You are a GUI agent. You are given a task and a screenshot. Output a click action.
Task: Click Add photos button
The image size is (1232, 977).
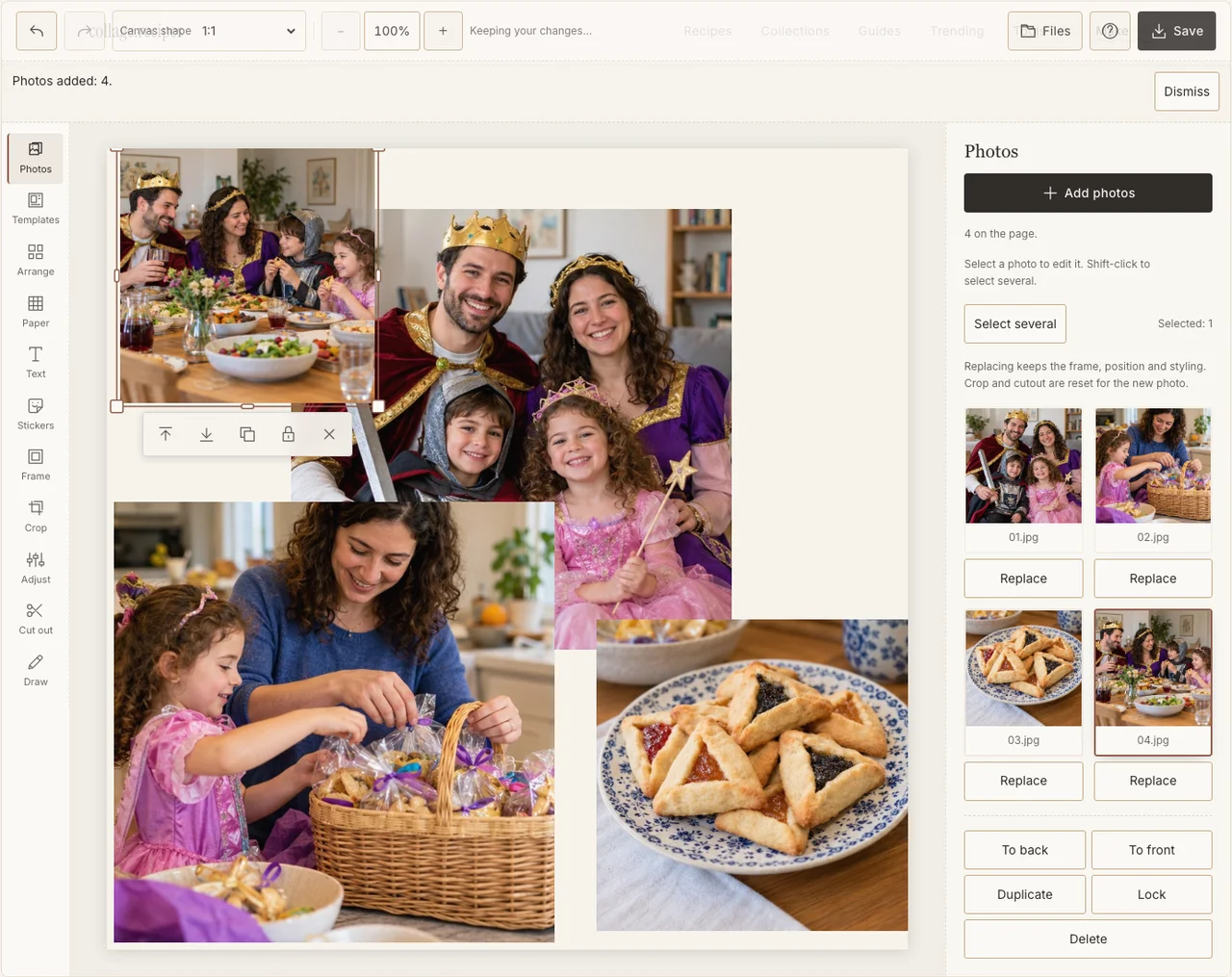pos(1089,193)
